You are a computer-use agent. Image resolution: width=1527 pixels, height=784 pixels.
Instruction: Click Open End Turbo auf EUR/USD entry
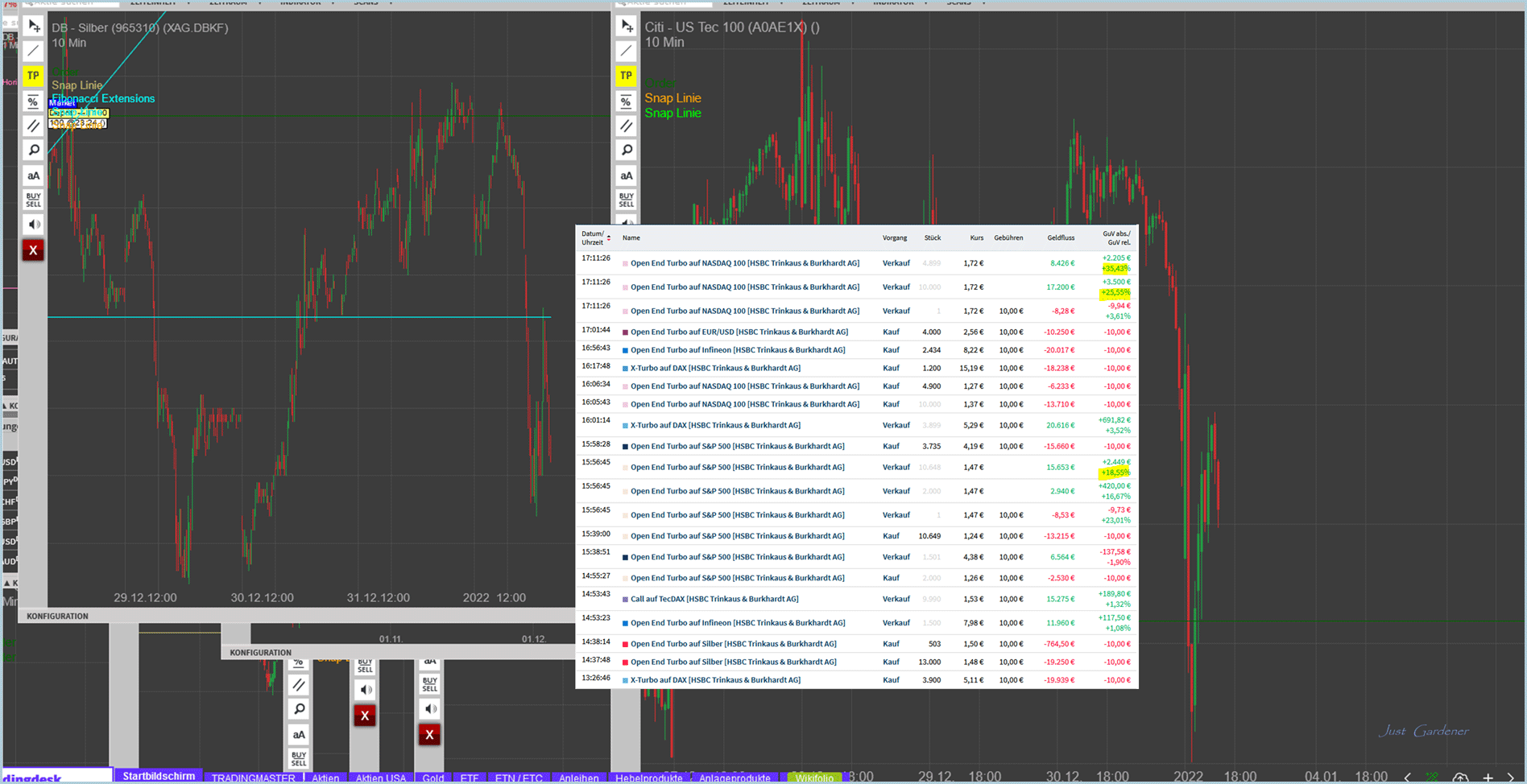[739, 332]
